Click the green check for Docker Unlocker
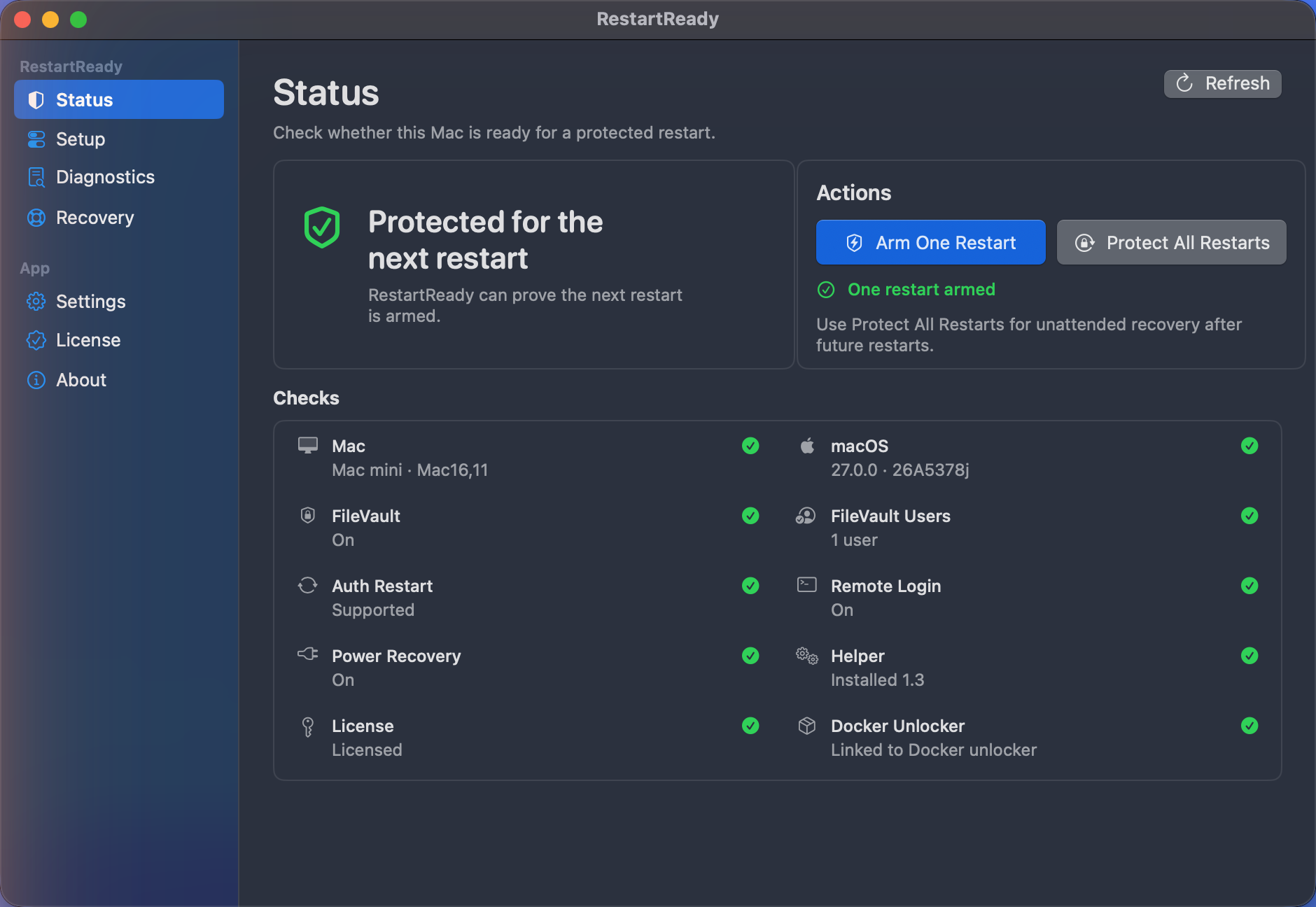Viewport: 1316px width, 907px height. coord(1249,726)
